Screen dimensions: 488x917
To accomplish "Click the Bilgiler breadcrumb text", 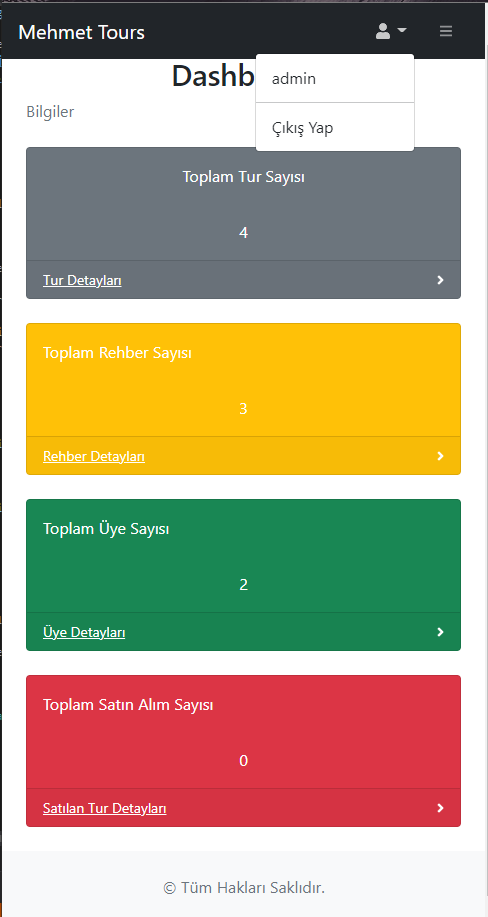I will point(50,112).
